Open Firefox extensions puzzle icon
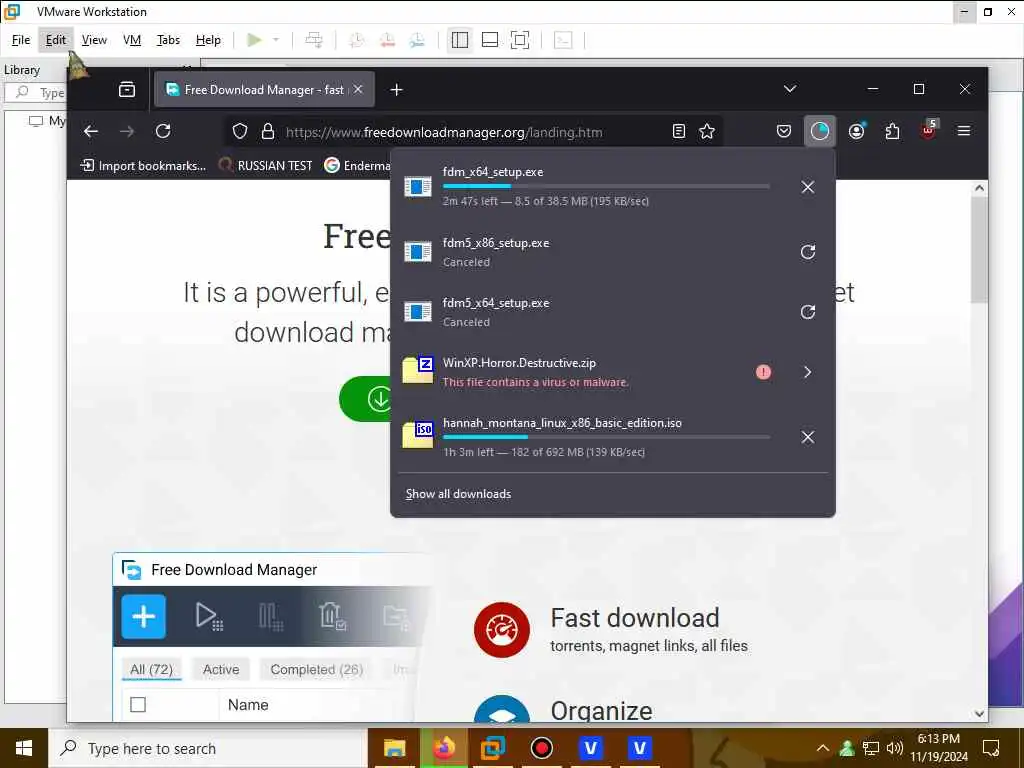This screenshot has width=1024, height=768. click(892, 131)
